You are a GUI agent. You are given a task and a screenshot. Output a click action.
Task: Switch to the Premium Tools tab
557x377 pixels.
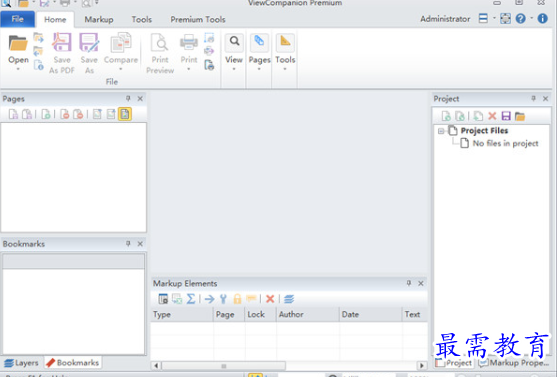(198, 20)
